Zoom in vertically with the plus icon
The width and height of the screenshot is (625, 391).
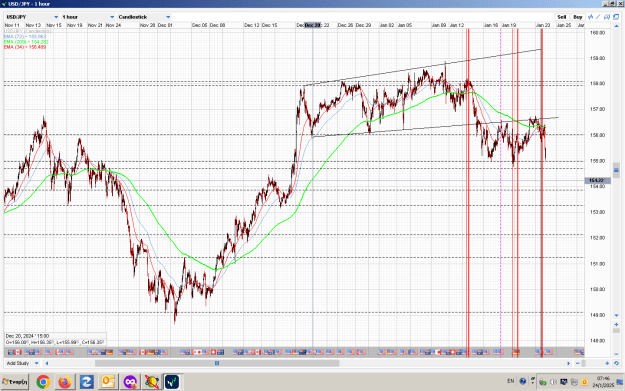click(x=616, y=324)
